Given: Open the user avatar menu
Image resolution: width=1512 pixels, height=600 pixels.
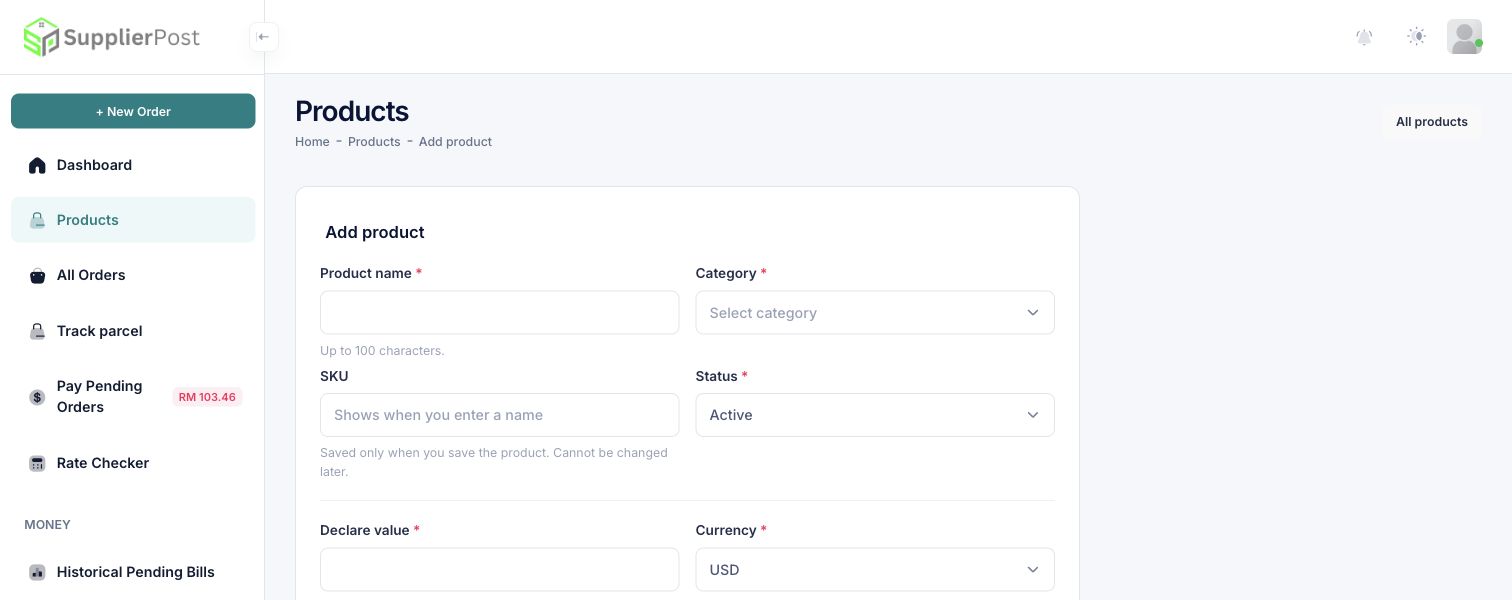Looking at the screenshot, I should pos(1464,37).
